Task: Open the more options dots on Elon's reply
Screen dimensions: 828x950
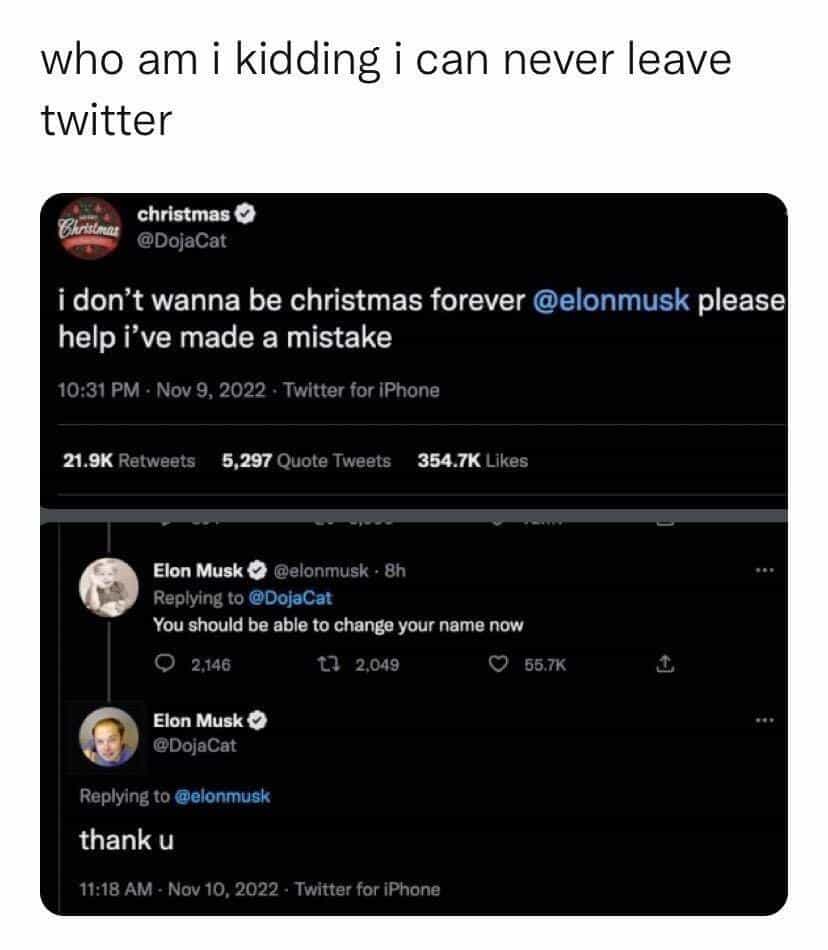Action: (765, 571)
